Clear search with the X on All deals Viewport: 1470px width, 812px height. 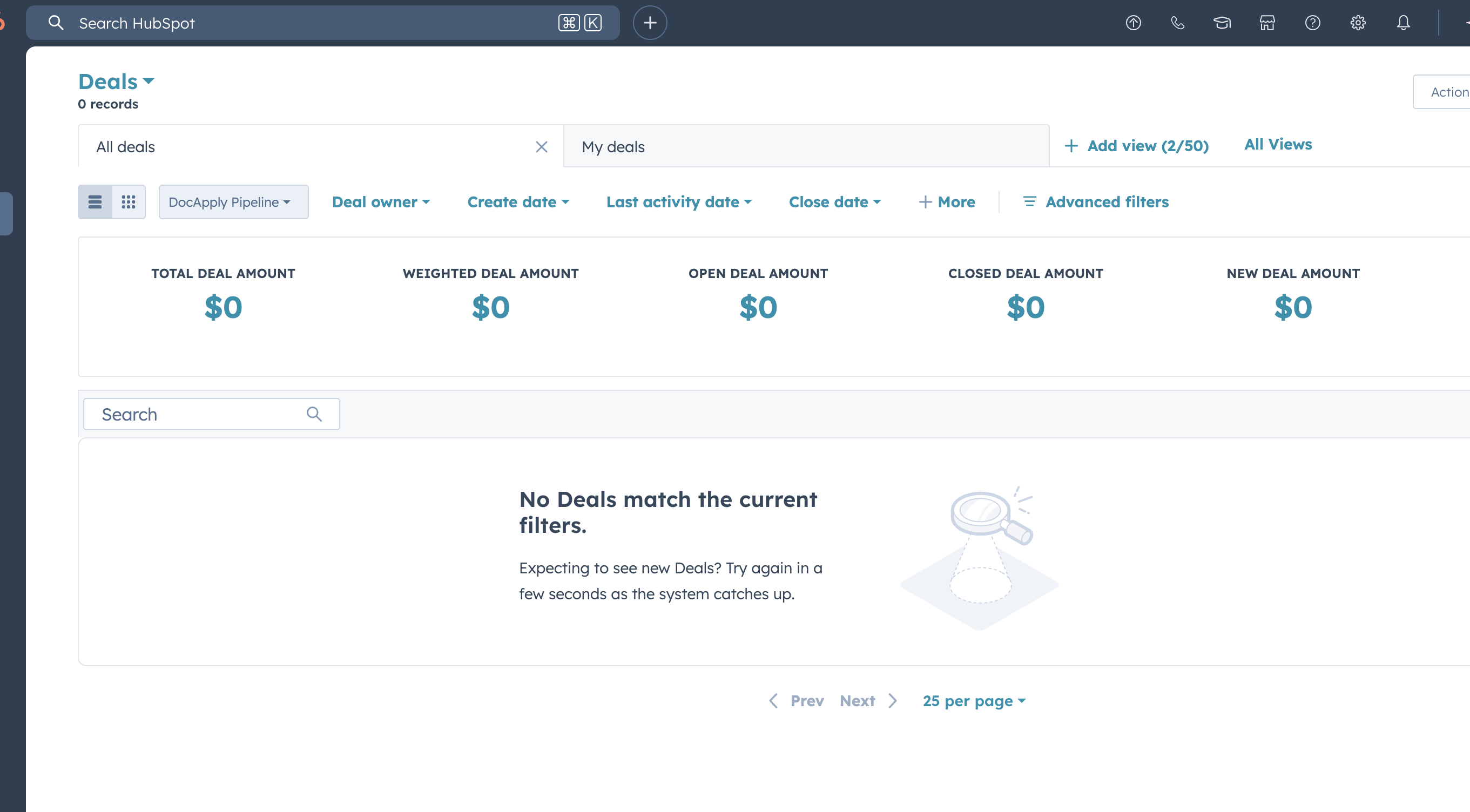(x=541, y=147)
